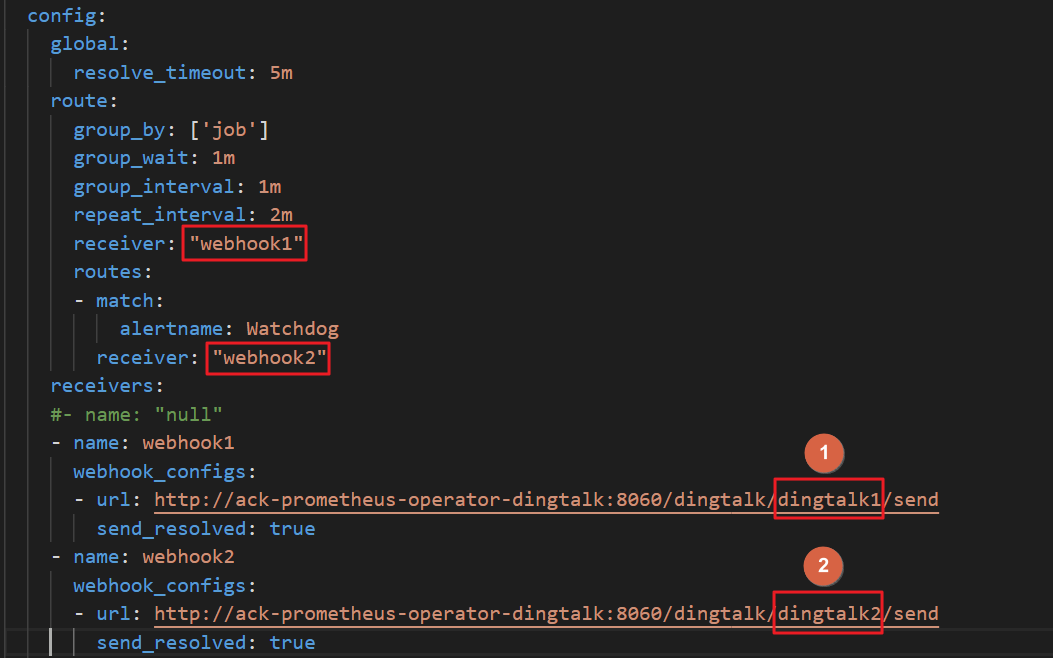Click the 'alertname' key
The width and height of the screenshot is (1053, 658).
click(x=171, y=329)
